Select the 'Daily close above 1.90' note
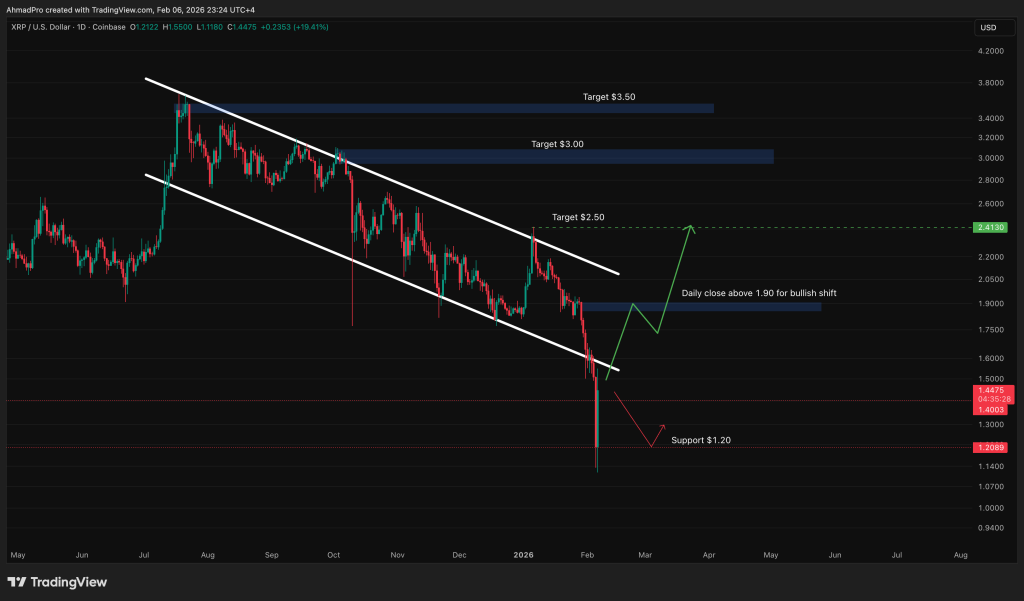1024x601 pixels. (x=759, y=293)
